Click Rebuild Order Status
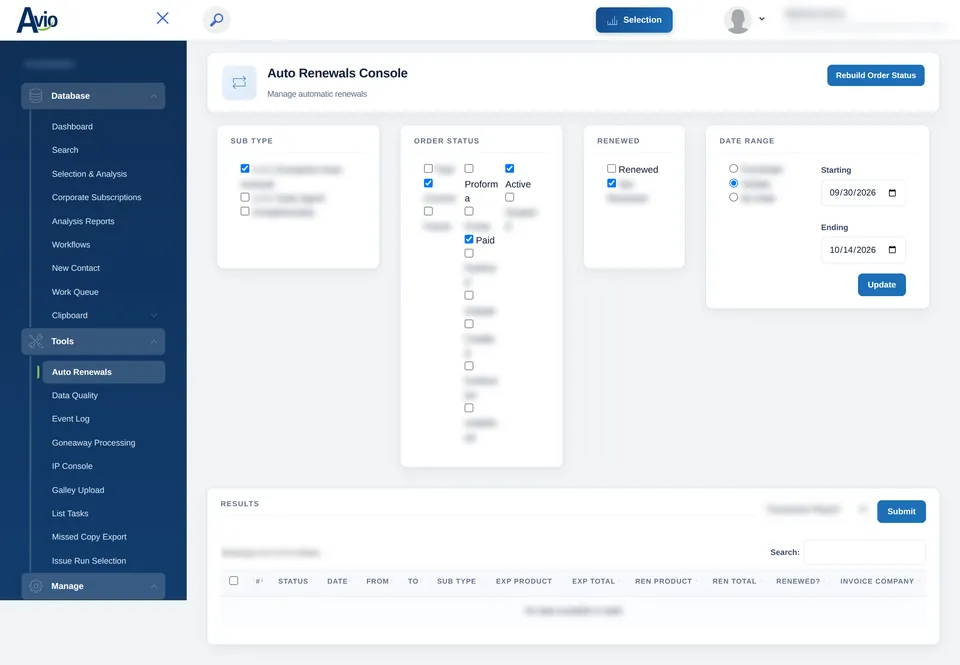Screen dimensions: 960x665 (x=876, y=75)
